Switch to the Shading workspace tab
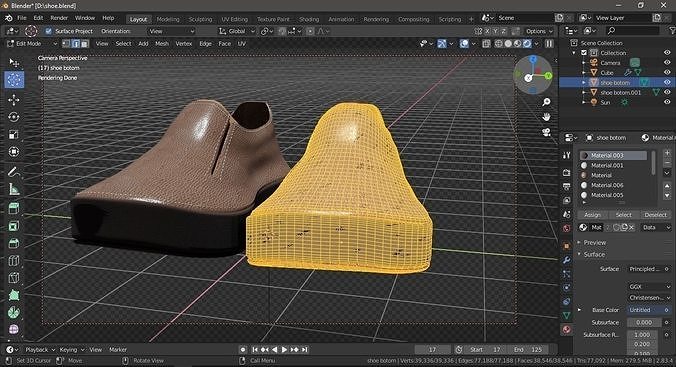 pyautogui.click(x=309, y=19)
